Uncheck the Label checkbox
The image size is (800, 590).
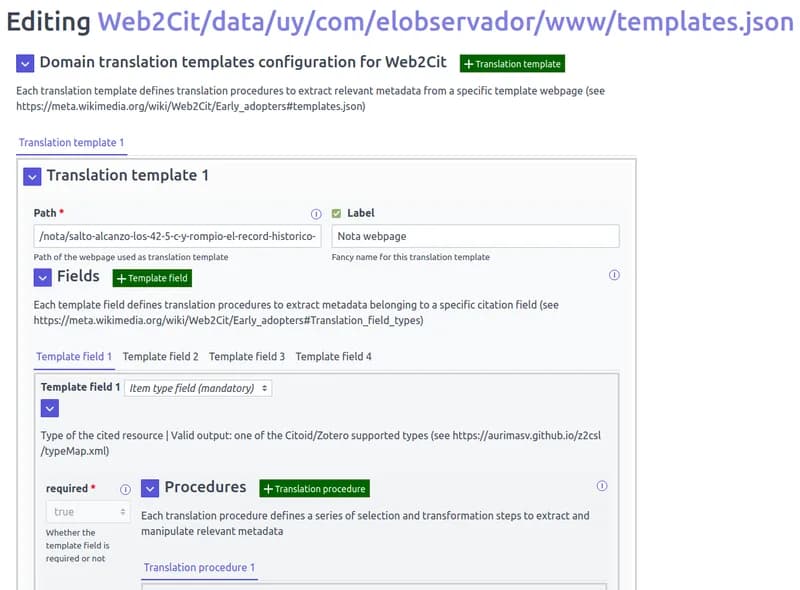(336, 213)
